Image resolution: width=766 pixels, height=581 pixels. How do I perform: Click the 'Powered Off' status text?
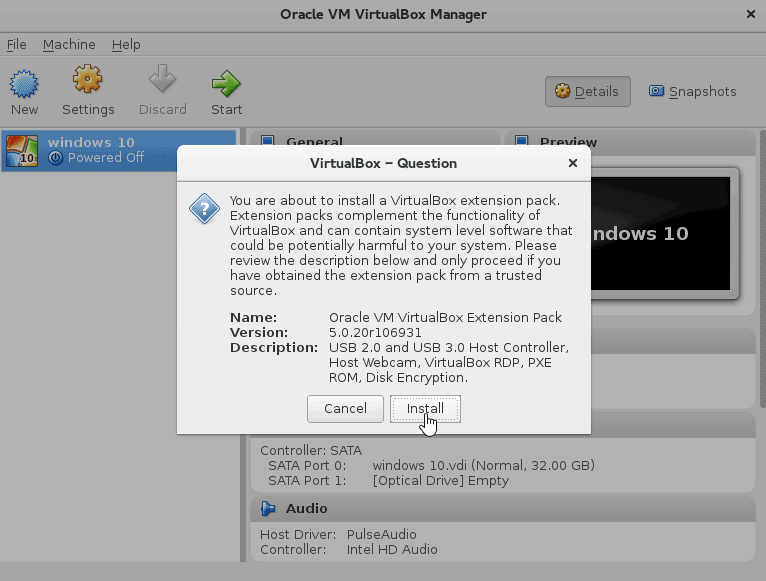tap(106, 157)
